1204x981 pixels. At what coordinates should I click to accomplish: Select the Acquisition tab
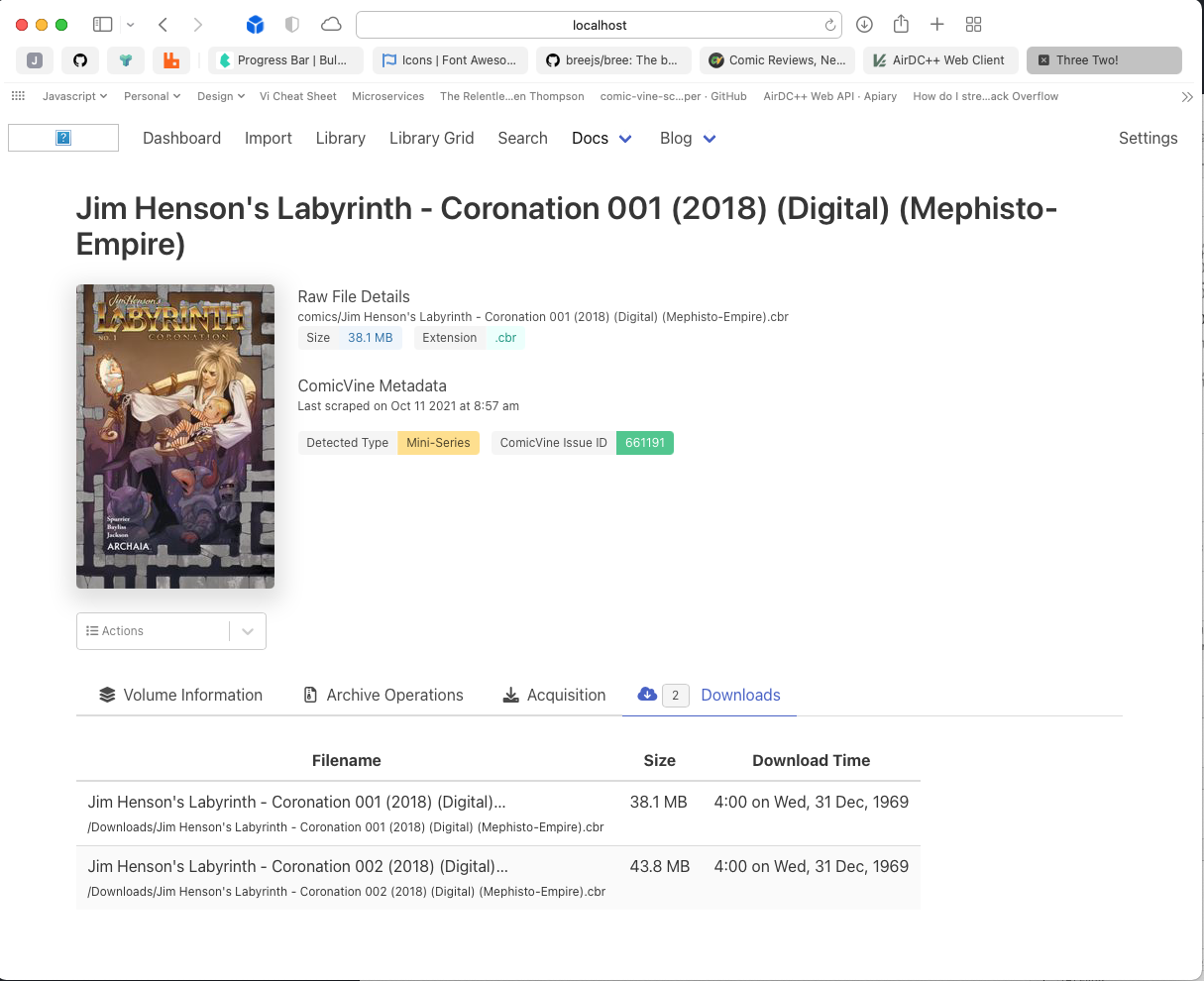pos(554,696)
